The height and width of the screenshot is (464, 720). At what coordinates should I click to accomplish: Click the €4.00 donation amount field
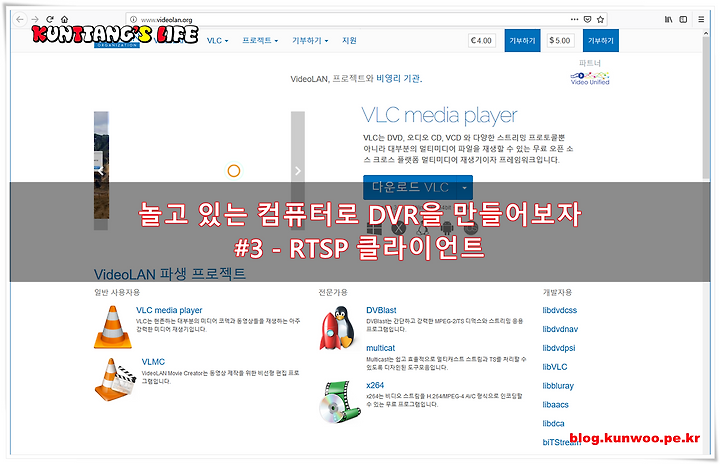pyautogui.click(x=482, y=40)
